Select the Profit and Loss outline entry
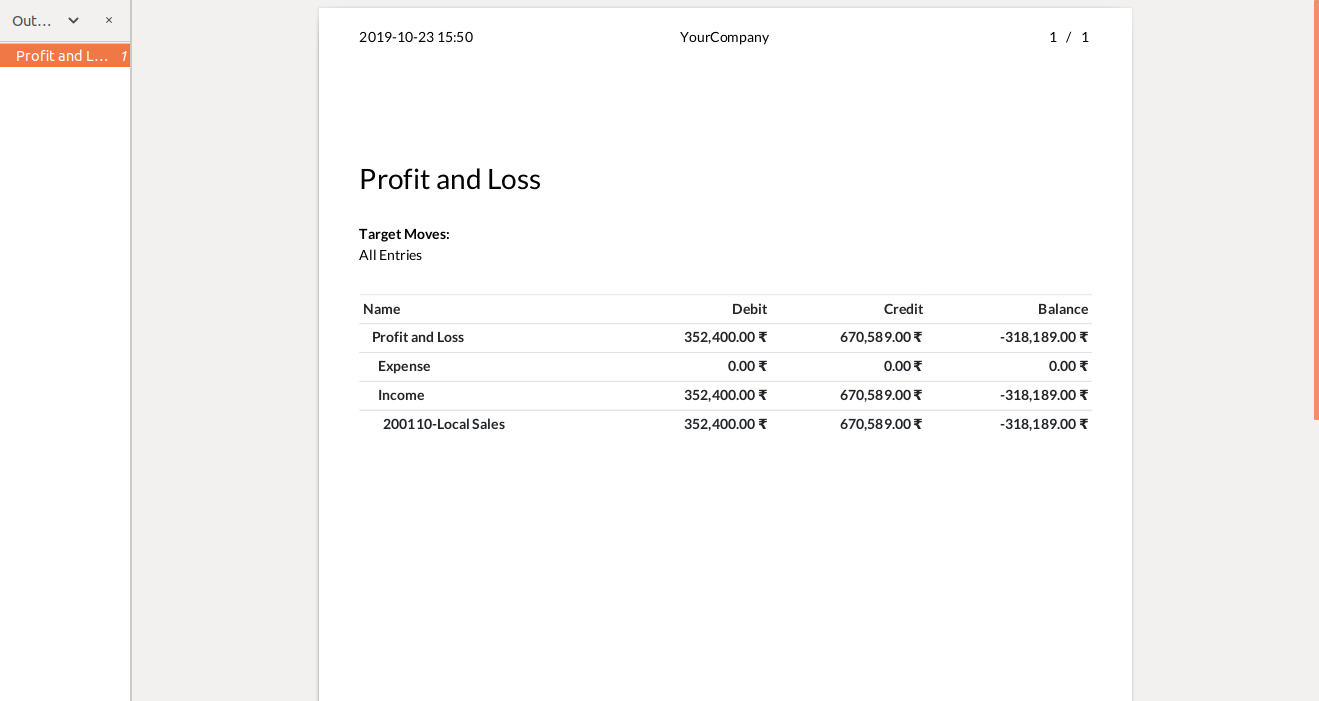Screen dimensions: 1319x701 click(62, 56)
